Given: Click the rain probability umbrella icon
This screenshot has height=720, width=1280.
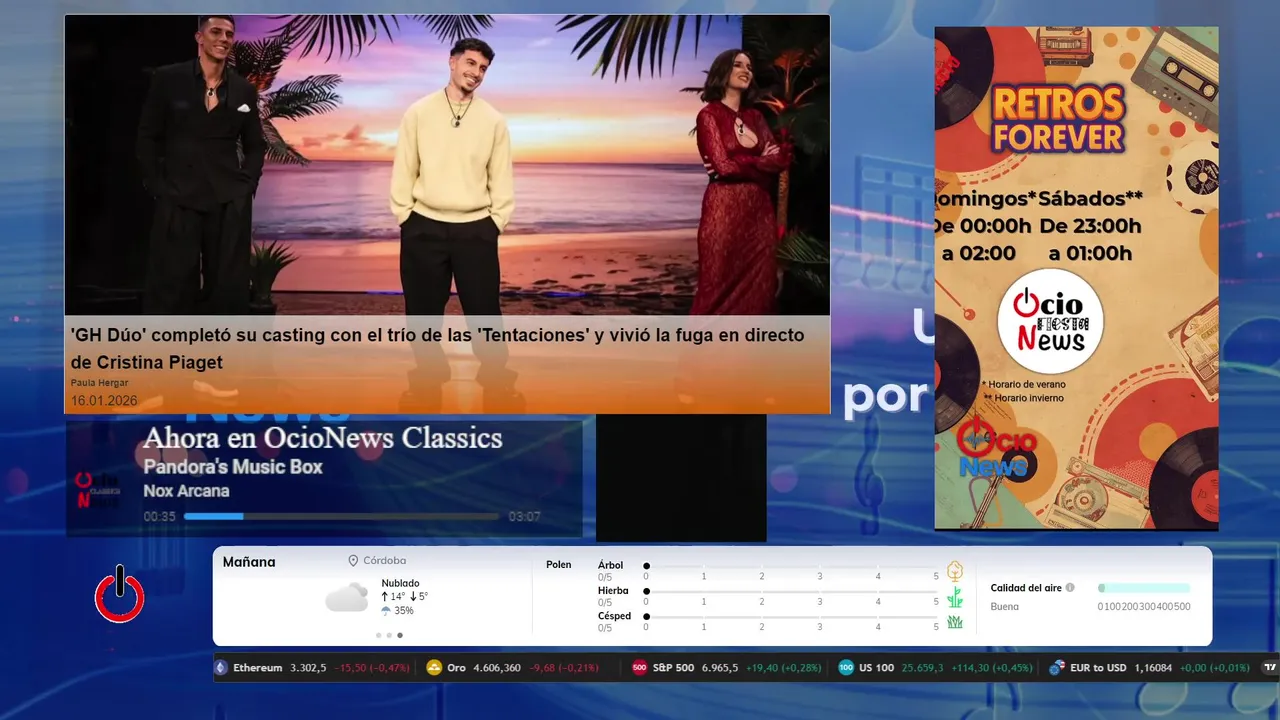Looking at the screenshot, I should point(386,610).
